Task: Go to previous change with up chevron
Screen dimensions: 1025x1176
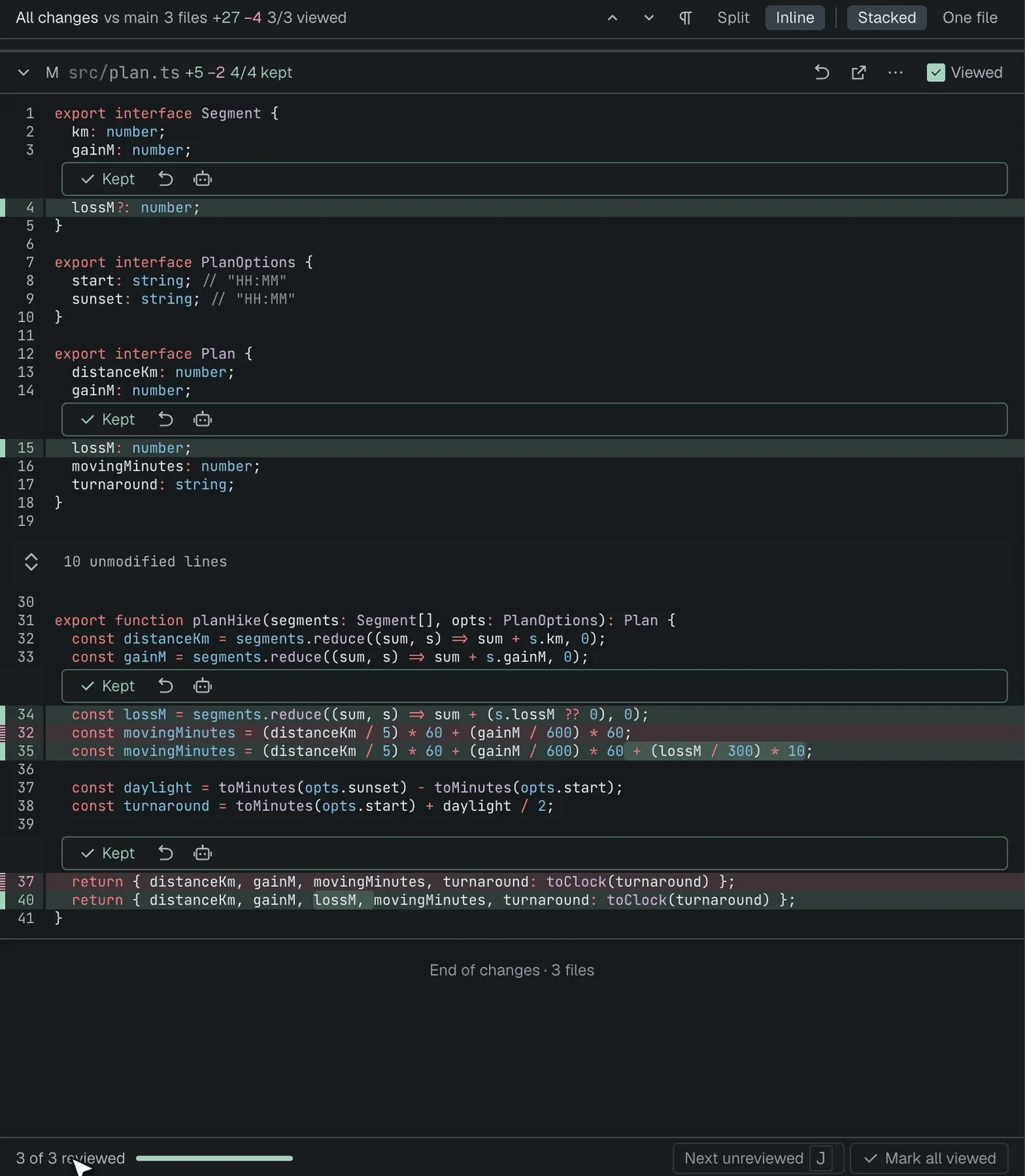Action: [x=613, y=18]
